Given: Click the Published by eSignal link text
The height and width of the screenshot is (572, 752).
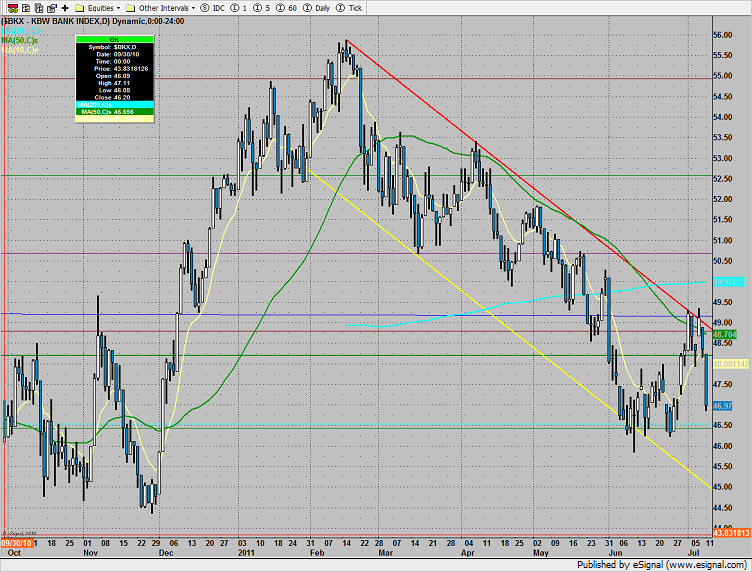Looking at the screenshot, I should click(x=662, y=565).
